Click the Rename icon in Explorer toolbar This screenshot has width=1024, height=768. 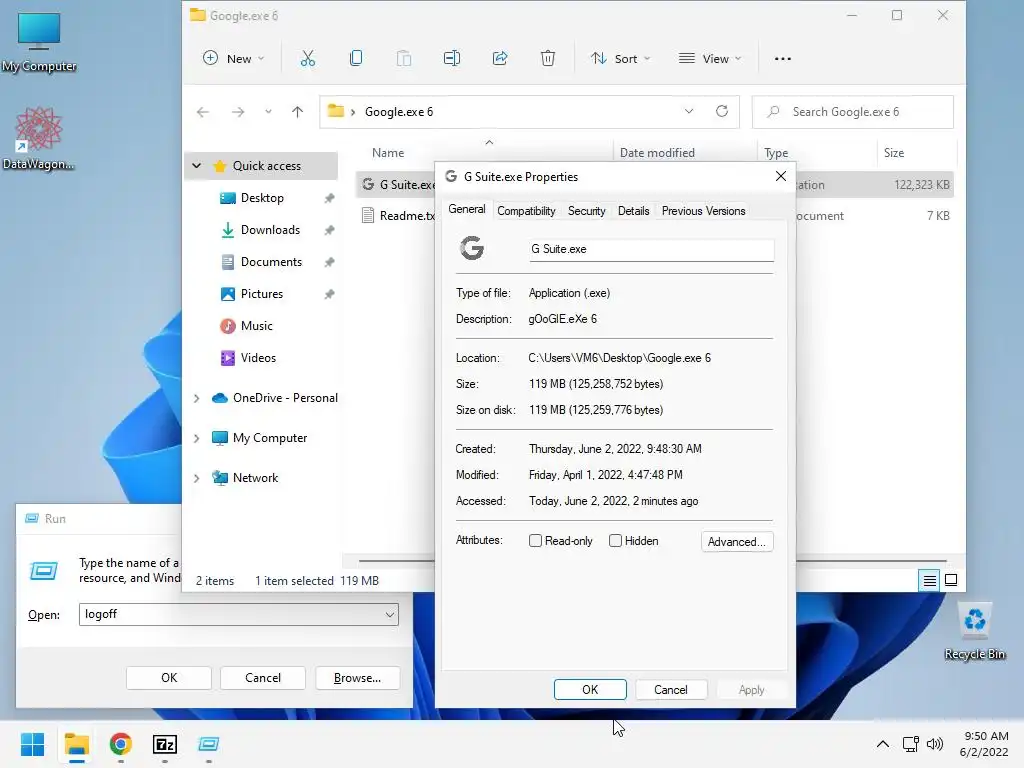click(452, 59)
